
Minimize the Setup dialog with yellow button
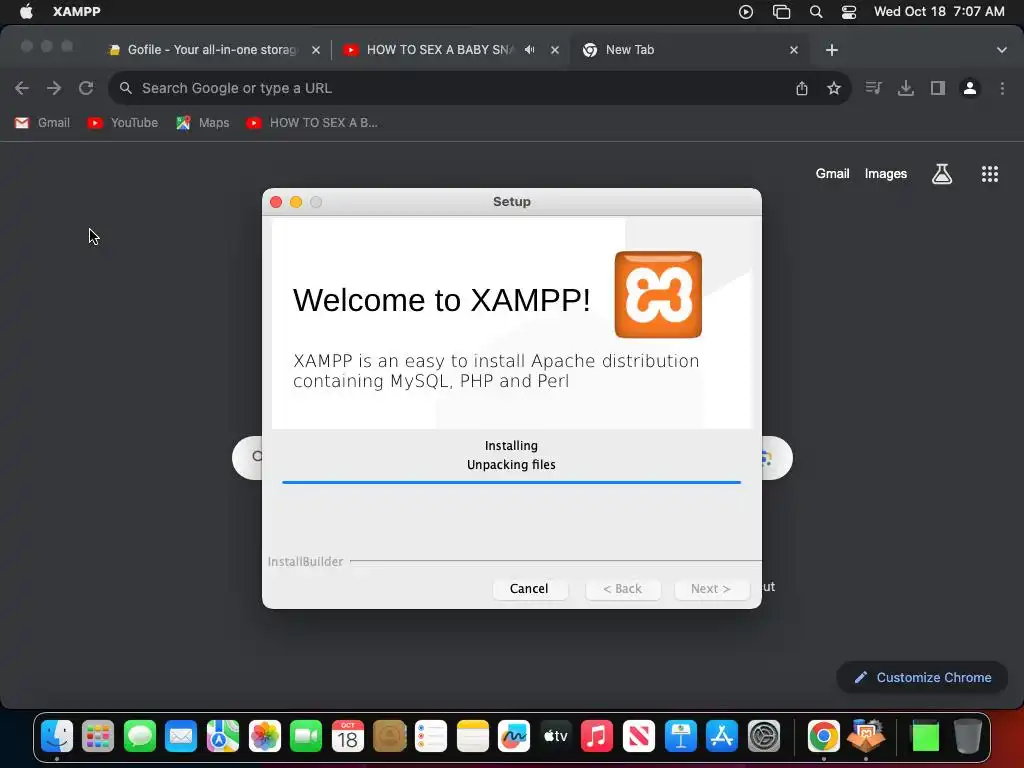pyautogui.click(x=296, y=202)
